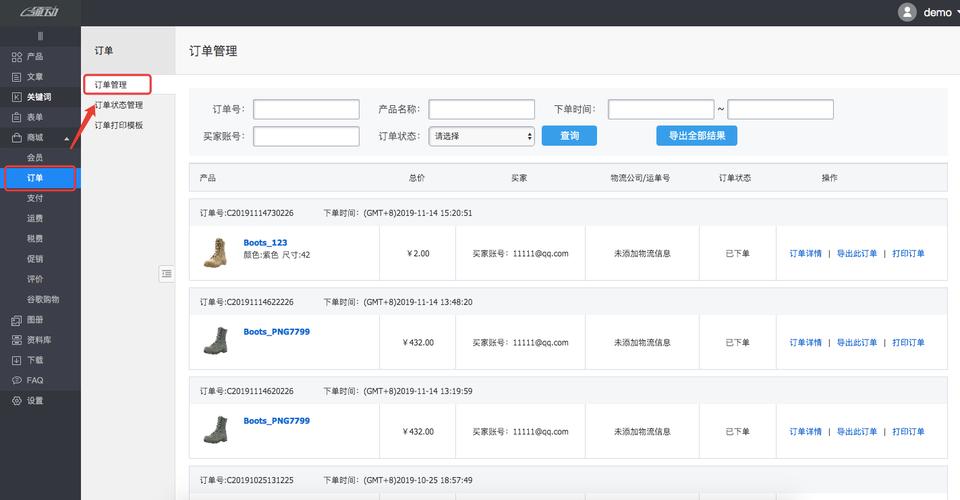This screenshot has width=960, height=500.
Task: Open the 设置 gear icon
Action: click(17, 401)
